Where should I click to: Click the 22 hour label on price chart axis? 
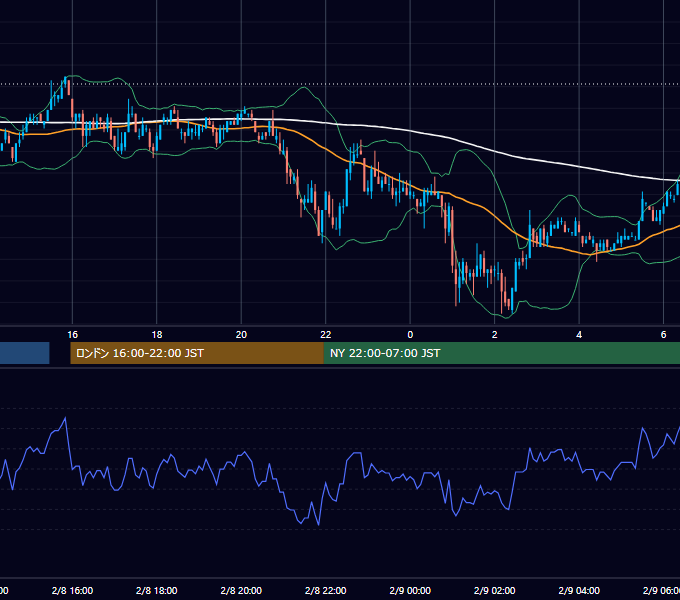click(x=326, y=335)
